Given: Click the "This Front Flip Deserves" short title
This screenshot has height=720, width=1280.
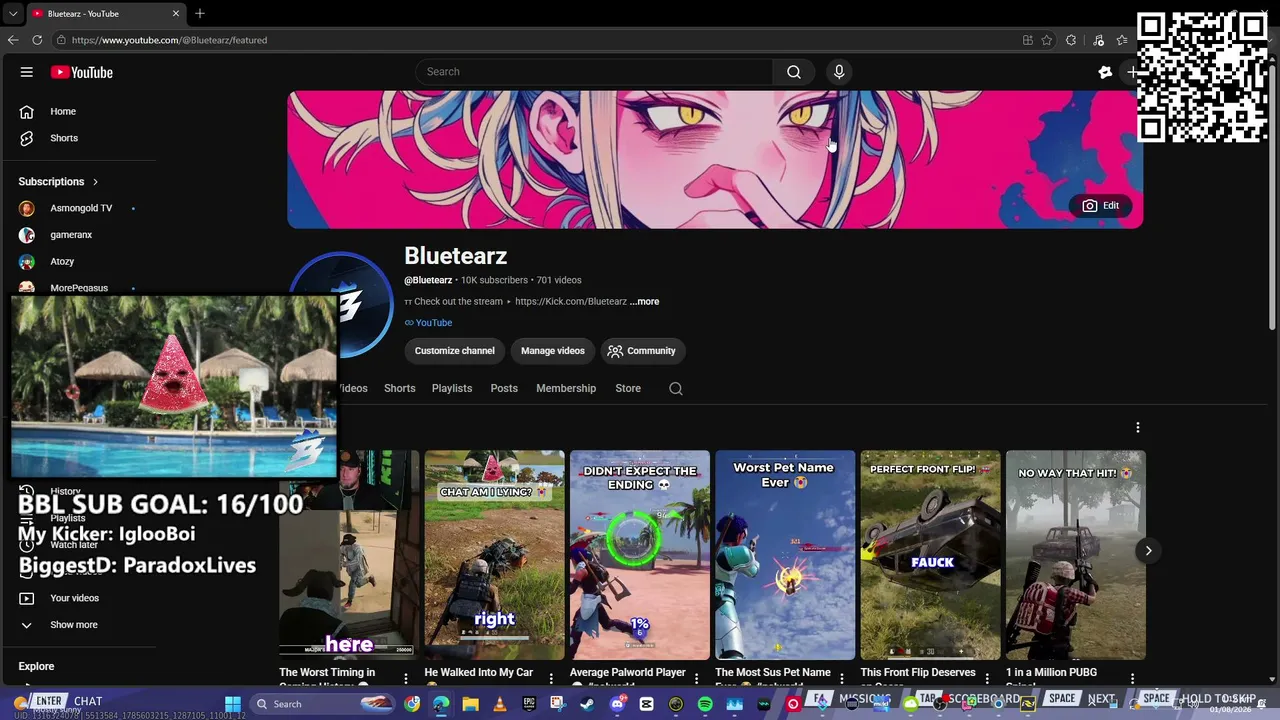Looking at the screenshot, I should click(918, 673).
